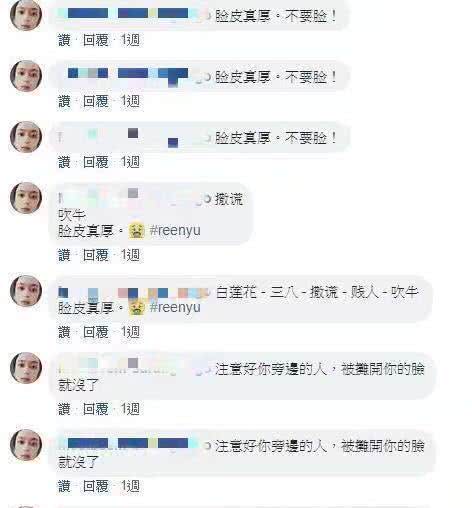Image resolution: width=472 pixels, height=508 pixels.
Task: Open #reenyu hashtag in the 白莲花 comment
Action: 175,307
